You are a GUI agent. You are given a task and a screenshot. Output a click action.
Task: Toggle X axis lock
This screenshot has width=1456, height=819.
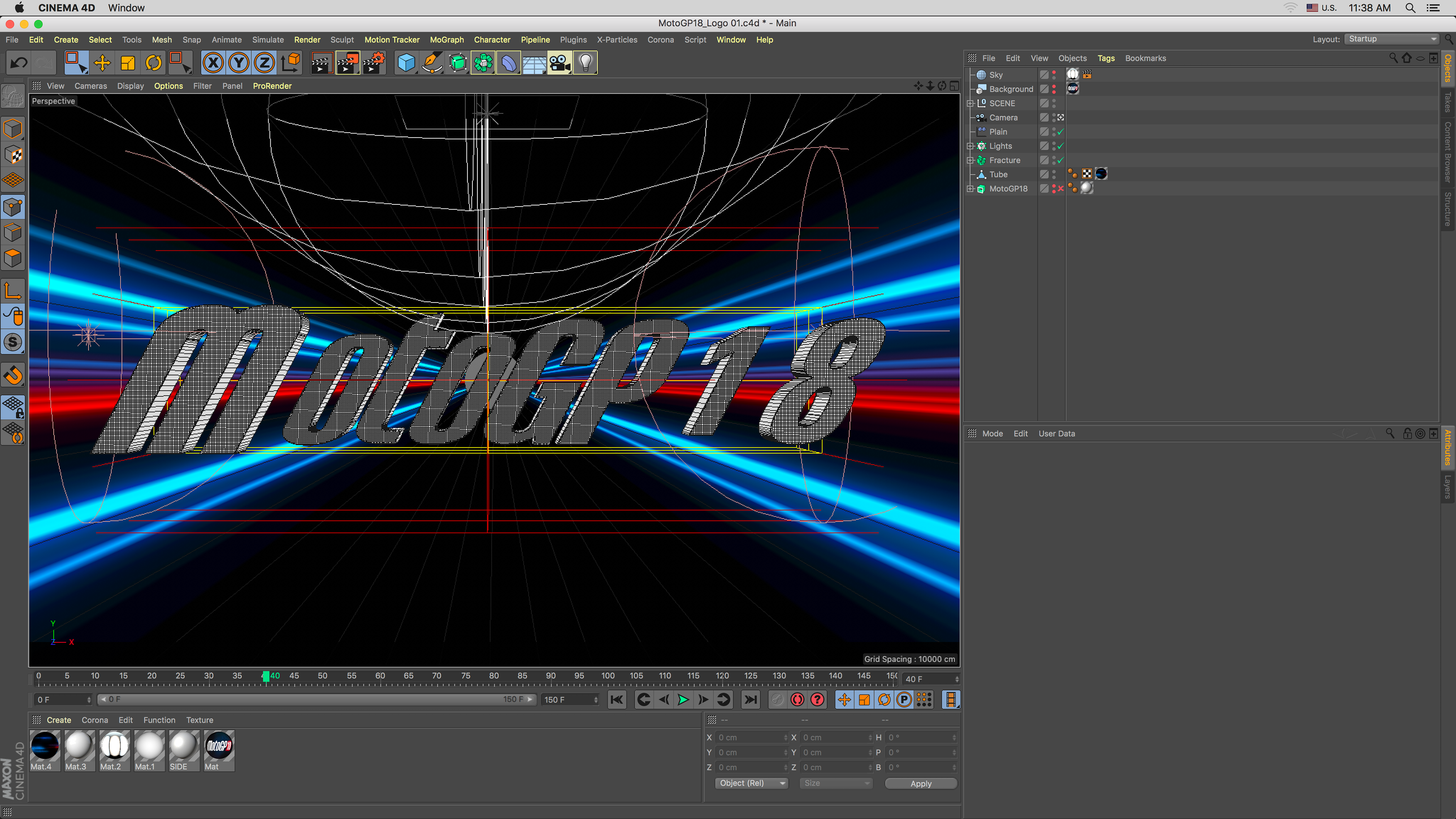coord(213,63)
